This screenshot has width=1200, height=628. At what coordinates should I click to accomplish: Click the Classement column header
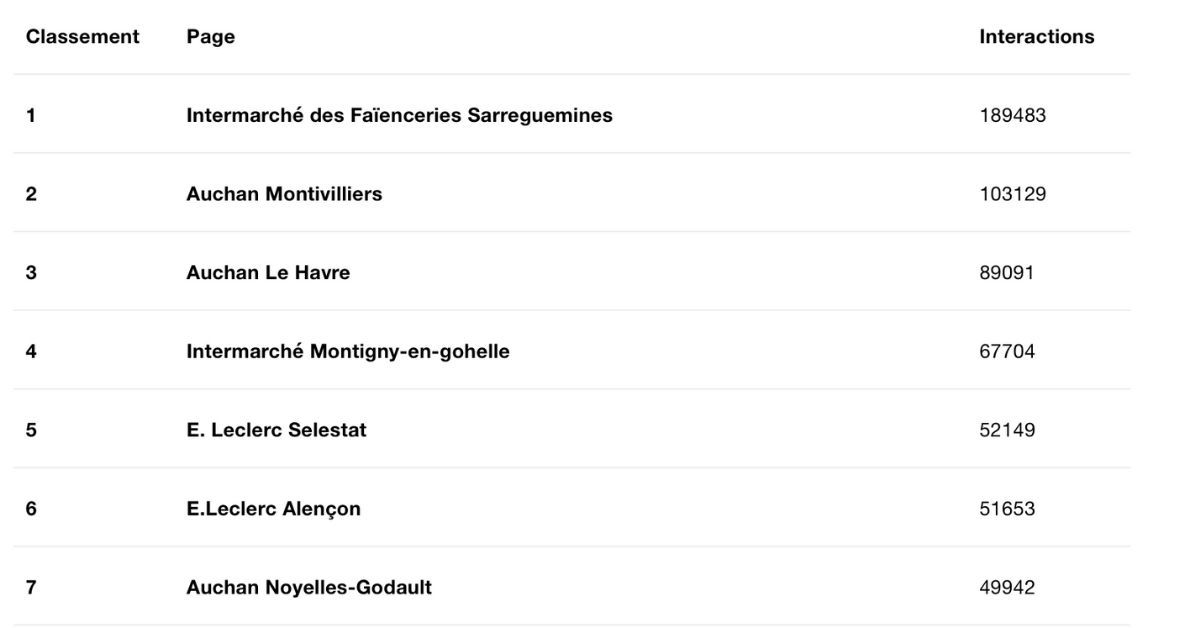click(82, 37)
